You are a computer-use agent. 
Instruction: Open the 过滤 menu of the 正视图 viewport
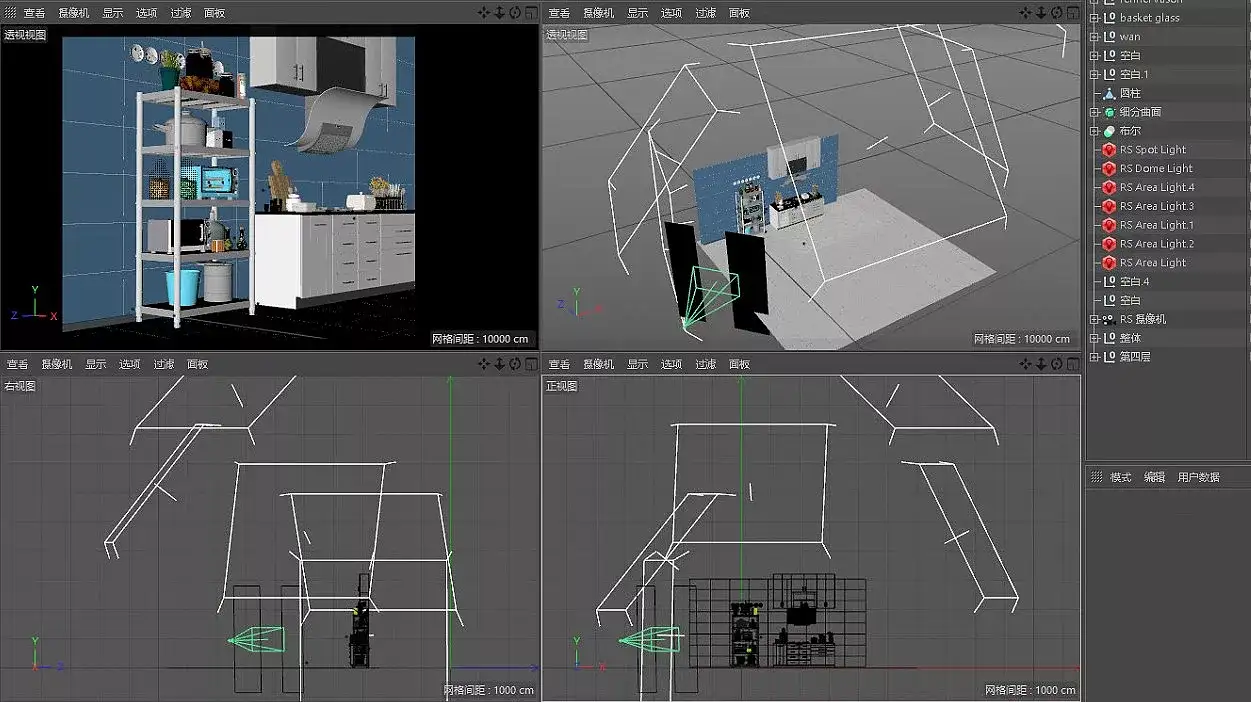pos(705,364)
